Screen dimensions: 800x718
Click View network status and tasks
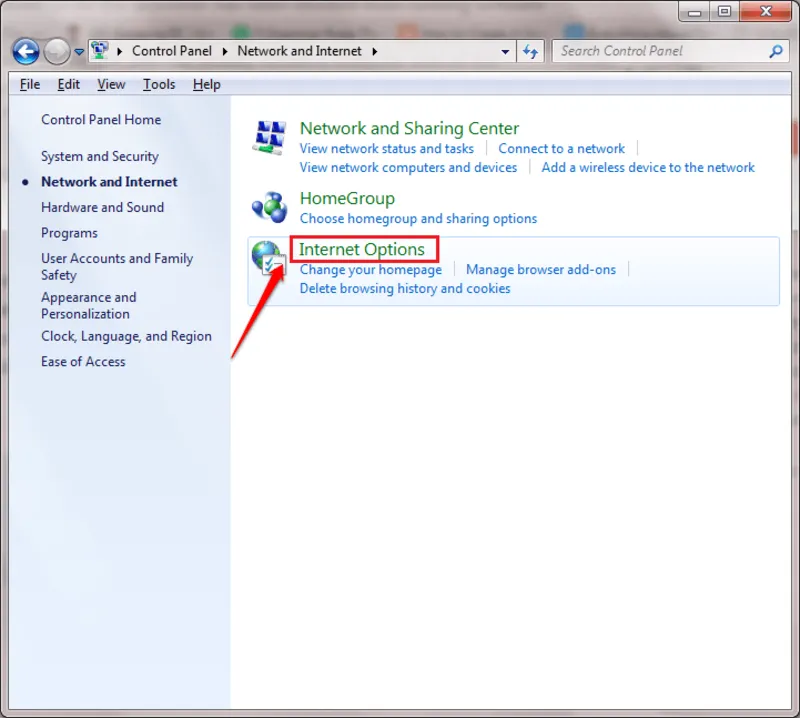point(387,148)
